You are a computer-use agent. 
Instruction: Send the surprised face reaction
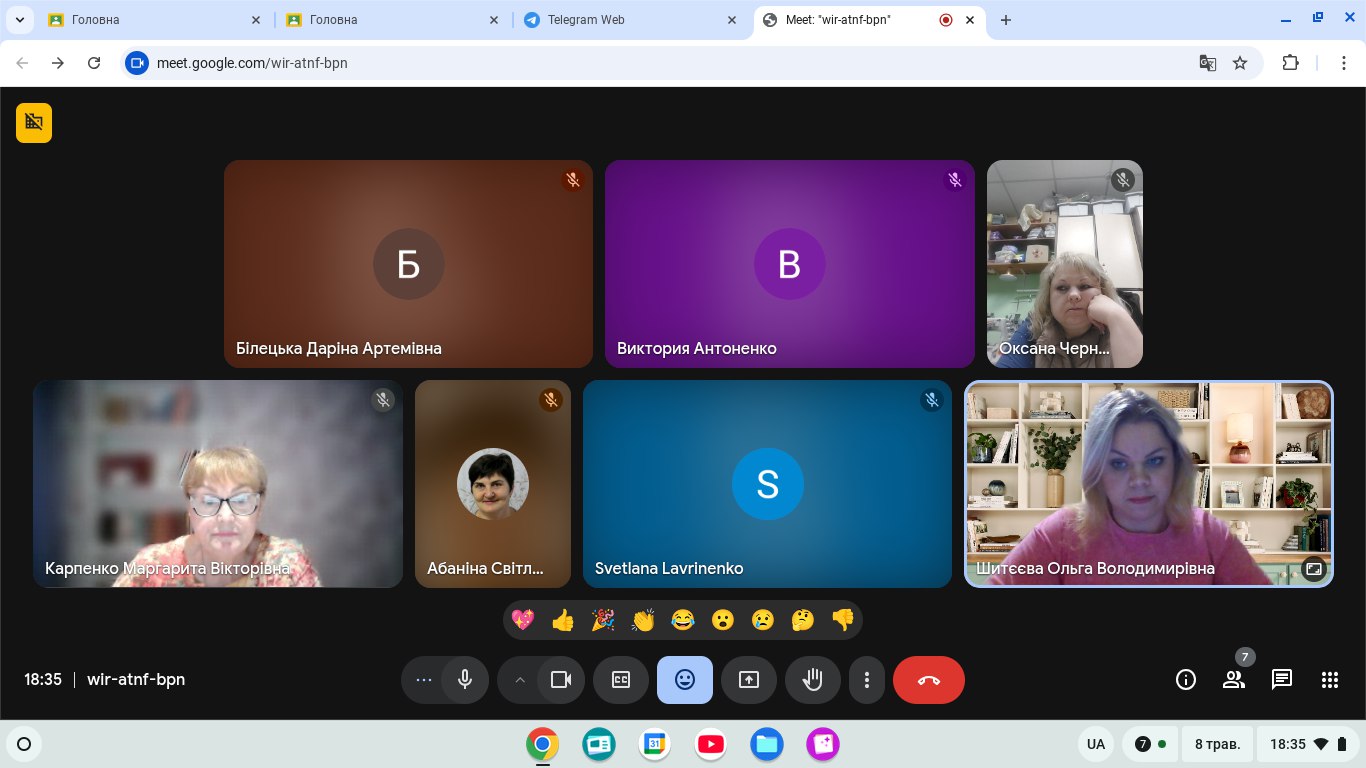[723, 620]
